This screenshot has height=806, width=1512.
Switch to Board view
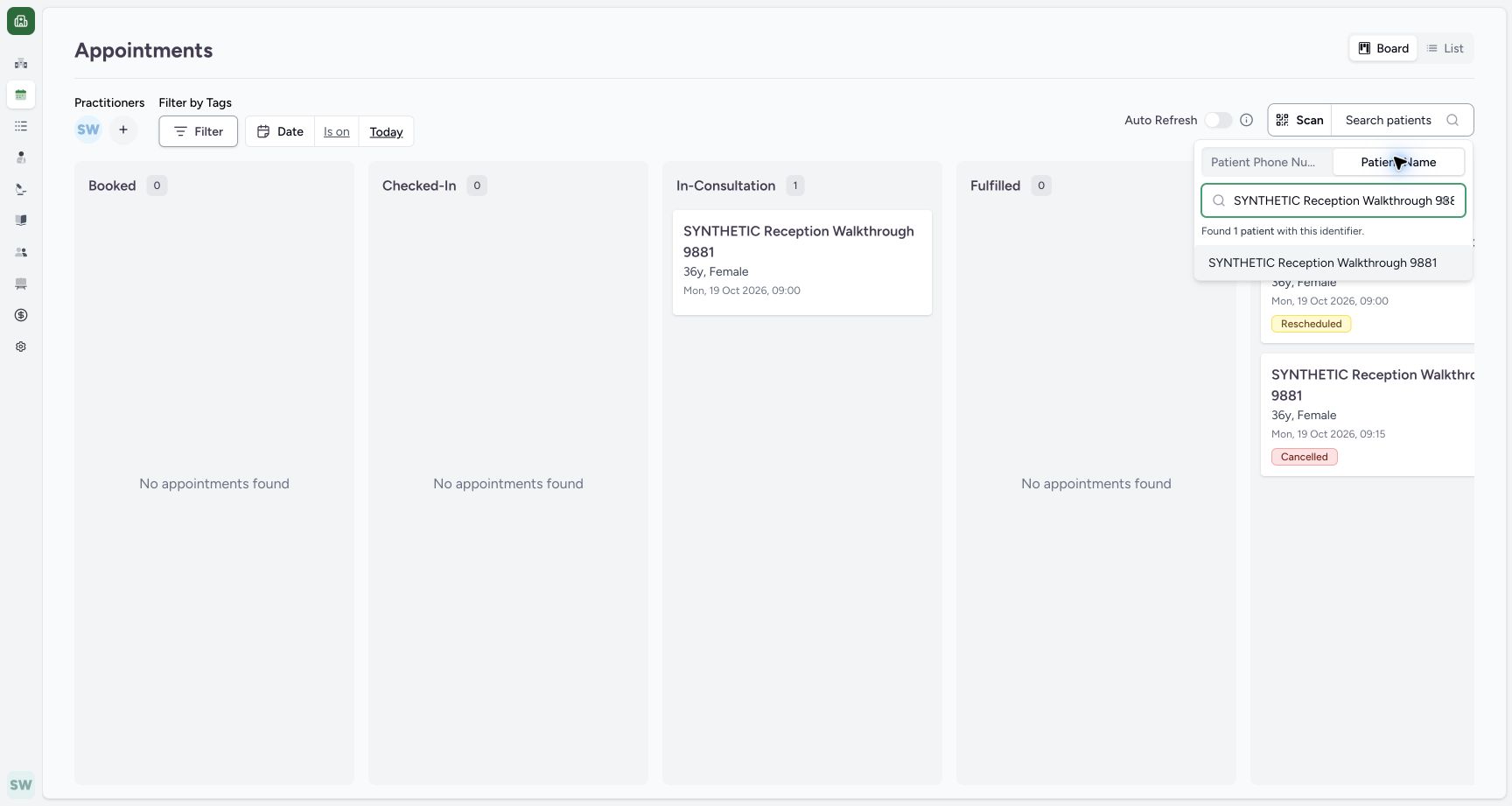[1383, 48]
